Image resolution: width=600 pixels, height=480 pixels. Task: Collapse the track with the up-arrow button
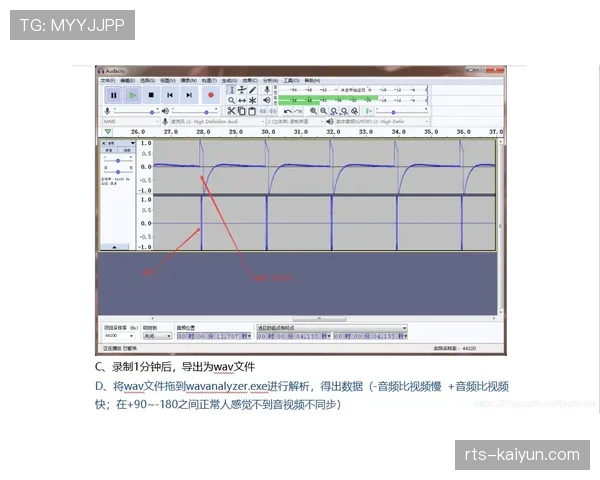click(114, 247)
